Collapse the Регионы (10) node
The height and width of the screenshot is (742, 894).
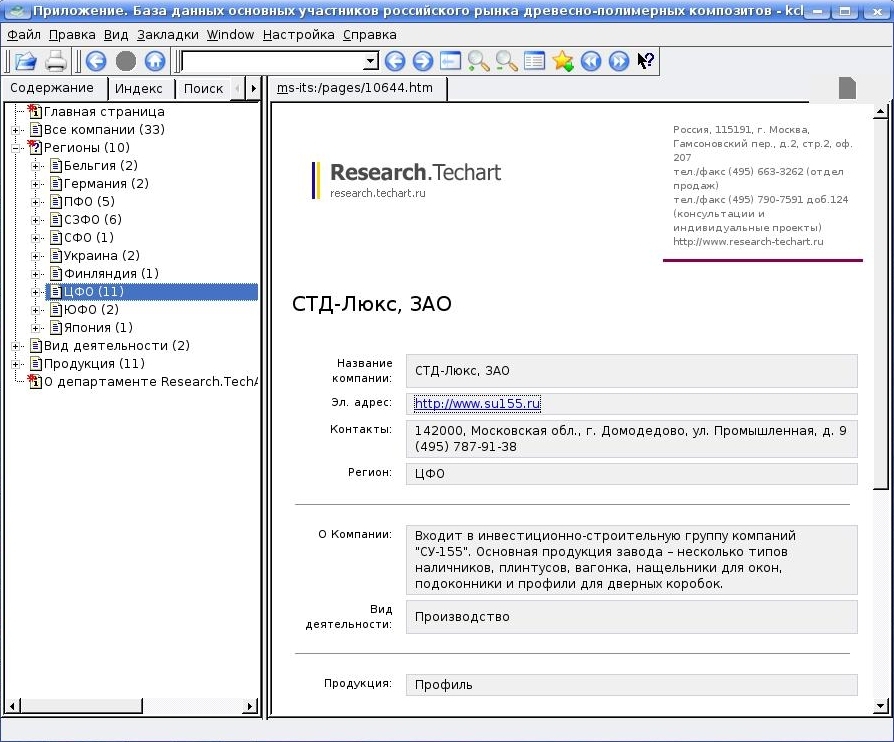coord(16,148)
